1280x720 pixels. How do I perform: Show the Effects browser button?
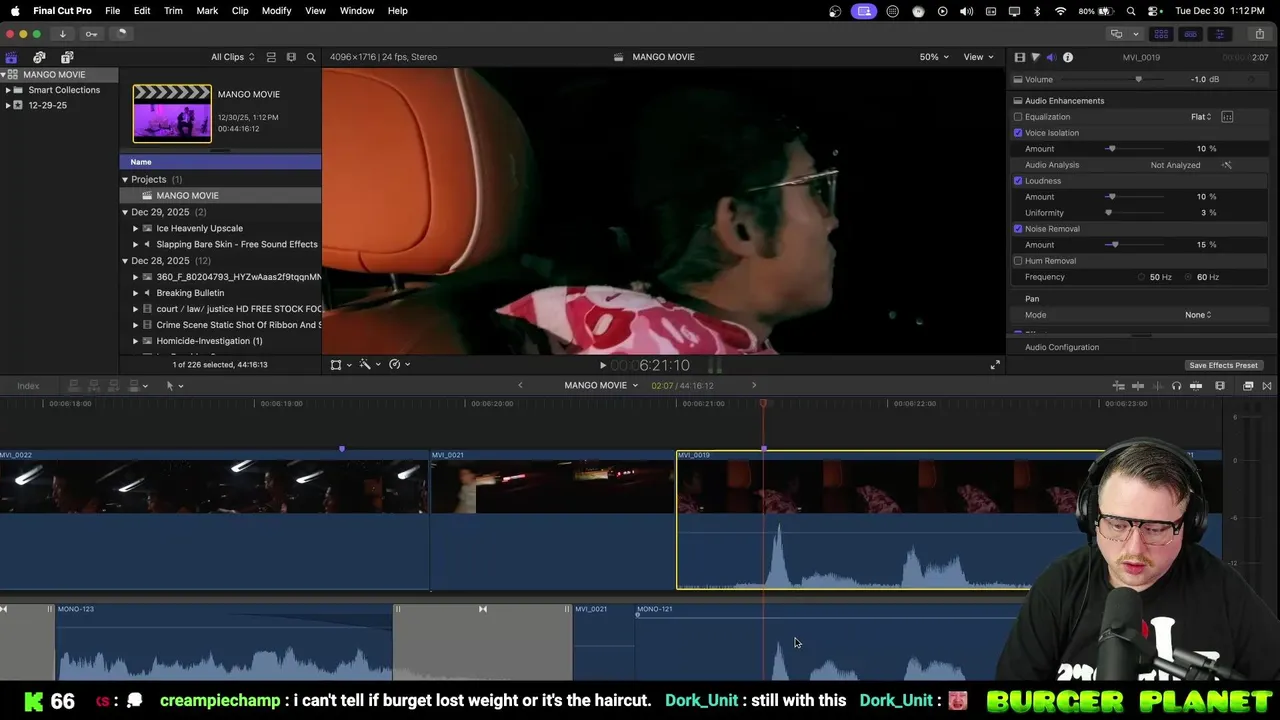pos(1248,386)
